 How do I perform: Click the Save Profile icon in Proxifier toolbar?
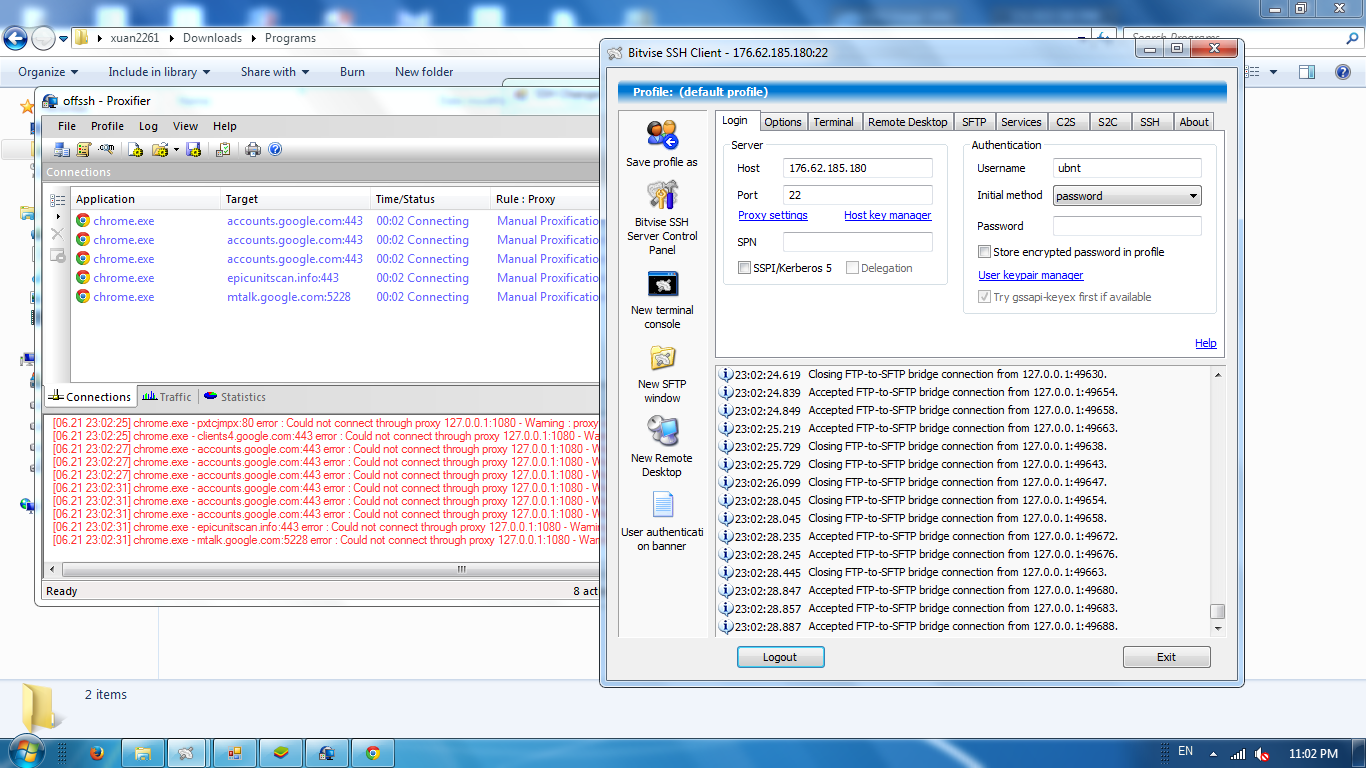(x=194, y=149)
